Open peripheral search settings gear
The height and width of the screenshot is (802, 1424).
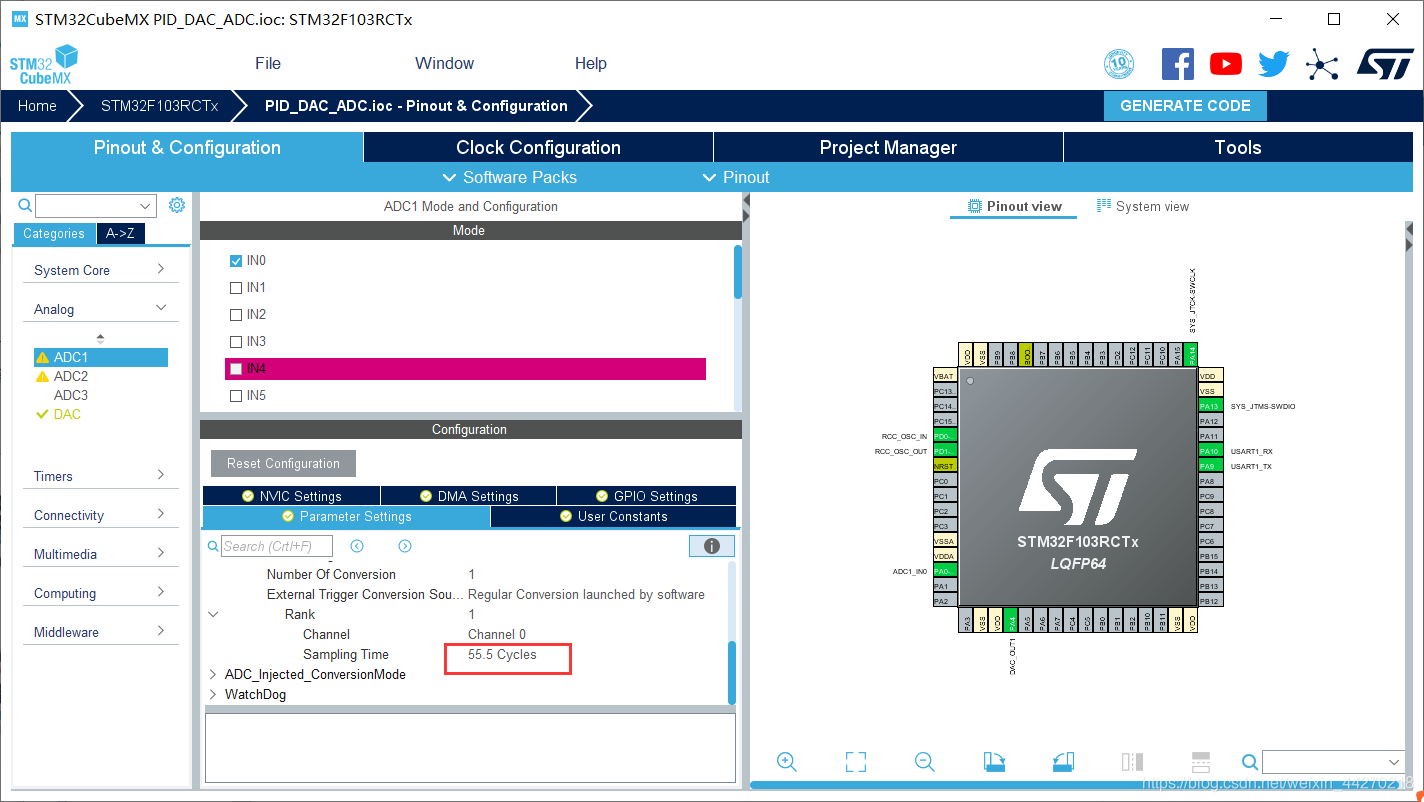coord(177,205)
